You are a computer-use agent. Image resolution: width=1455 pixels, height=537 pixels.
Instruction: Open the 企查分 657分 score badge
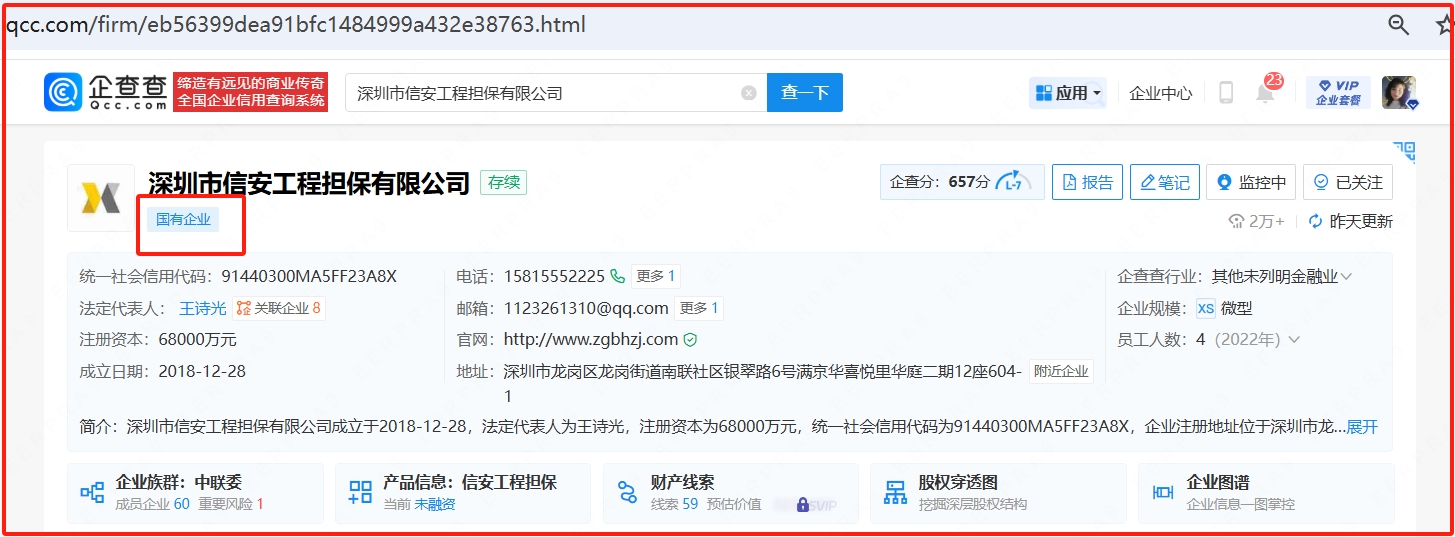[x=962, y=182]
